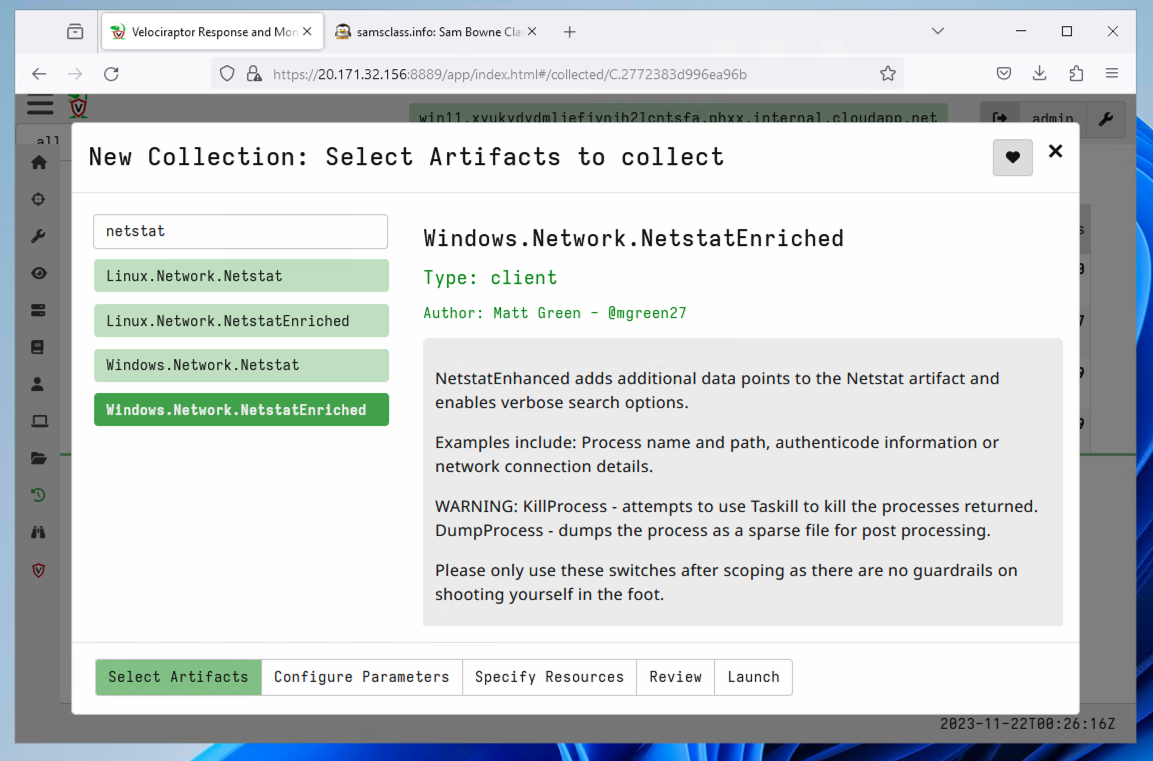Click the Launch step button
The width and height of the screenshot is (1153, 761).
point(754,677)
